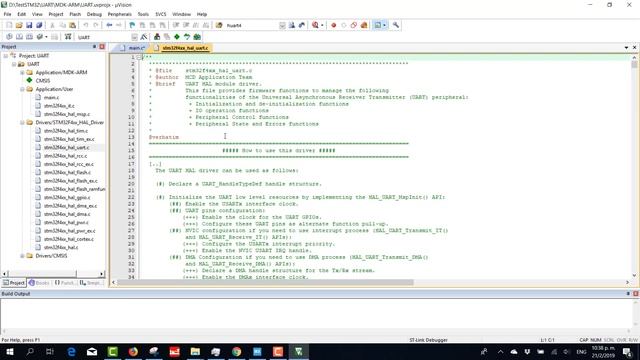Select main.c in the project tree
Viewport: 640px width, 360px height.
pos(51,98)
